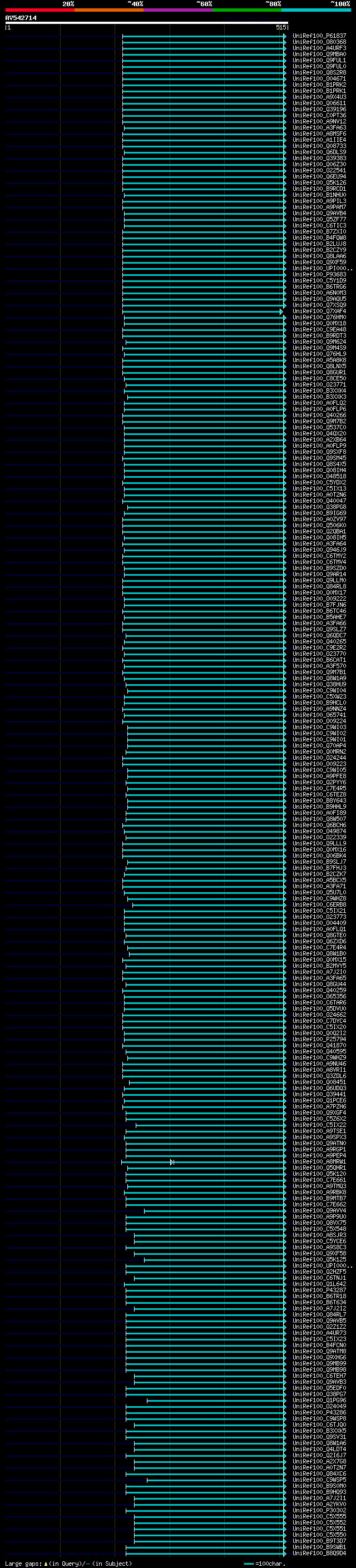Select alignment label UniRef100_Q84RL7
The height and width of the screenshot is (1568, 356).
tap(319, 1314)
